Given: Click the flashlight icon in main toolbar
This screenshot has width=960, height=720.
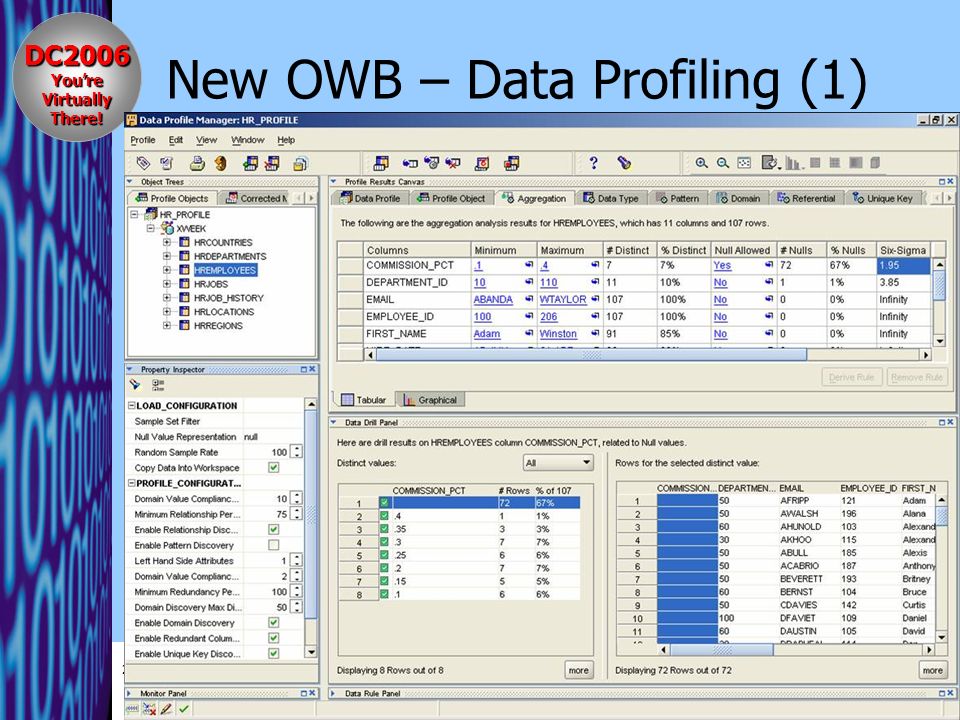Looking at the screenshot, I should pos(624,162).
